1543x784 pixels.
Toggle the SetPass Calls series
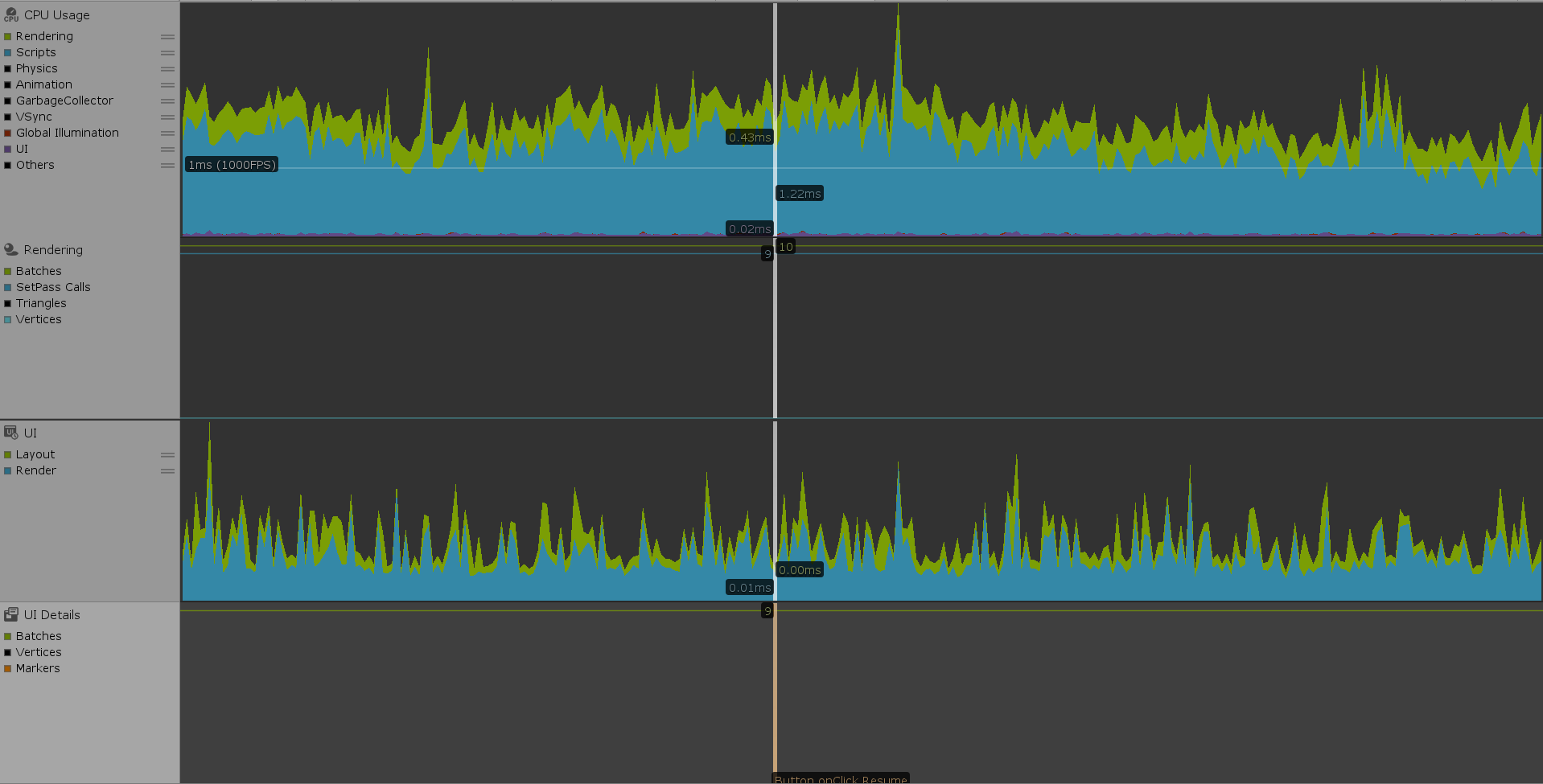pyautogui.click(x=53, y=287)
